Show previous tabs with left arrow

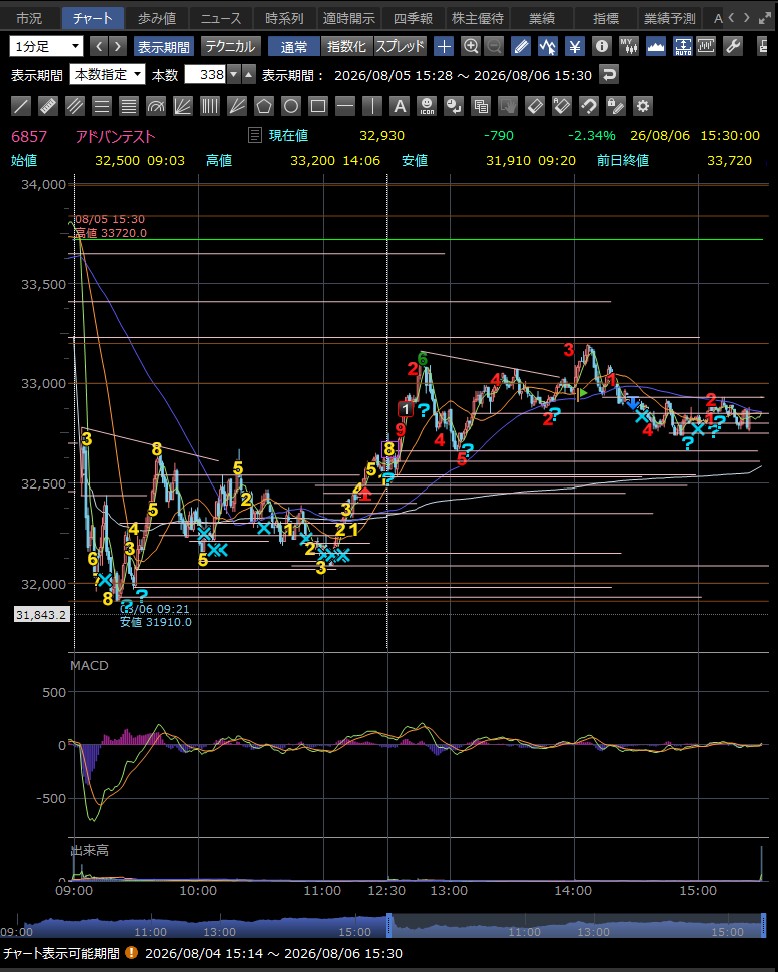[732, 17]
